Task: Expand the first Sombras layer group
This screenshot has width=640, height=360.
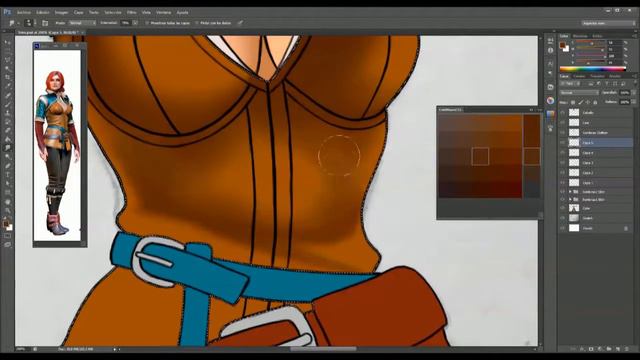Action: click(x=570, y=191)
